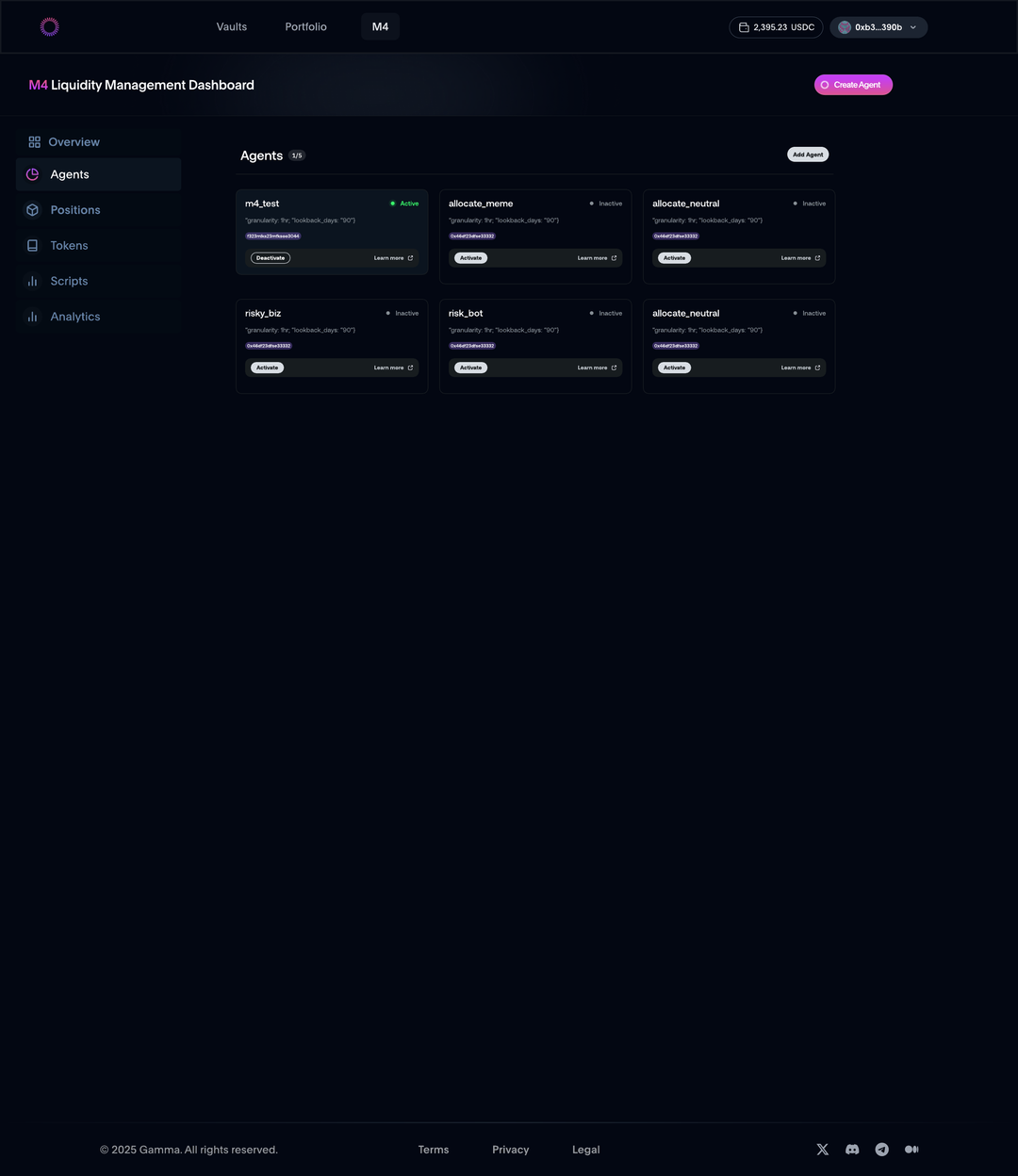The image size is (1018, 1176).
Task: Click the risky_biz agent name
Action: (263, 313)
